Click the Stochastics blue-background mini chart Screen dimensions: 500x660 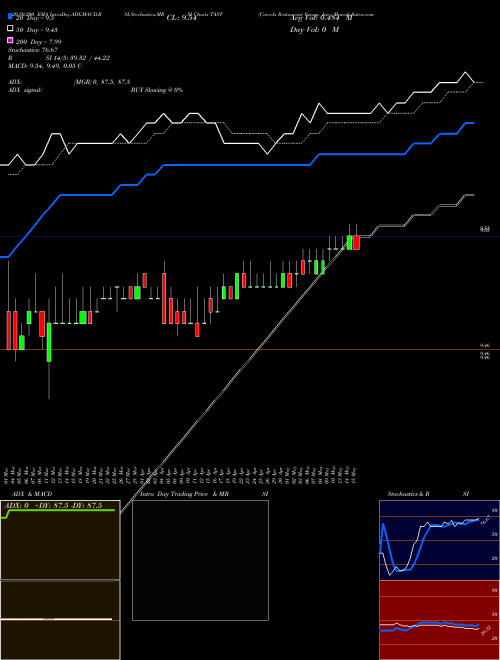point(439,540)
